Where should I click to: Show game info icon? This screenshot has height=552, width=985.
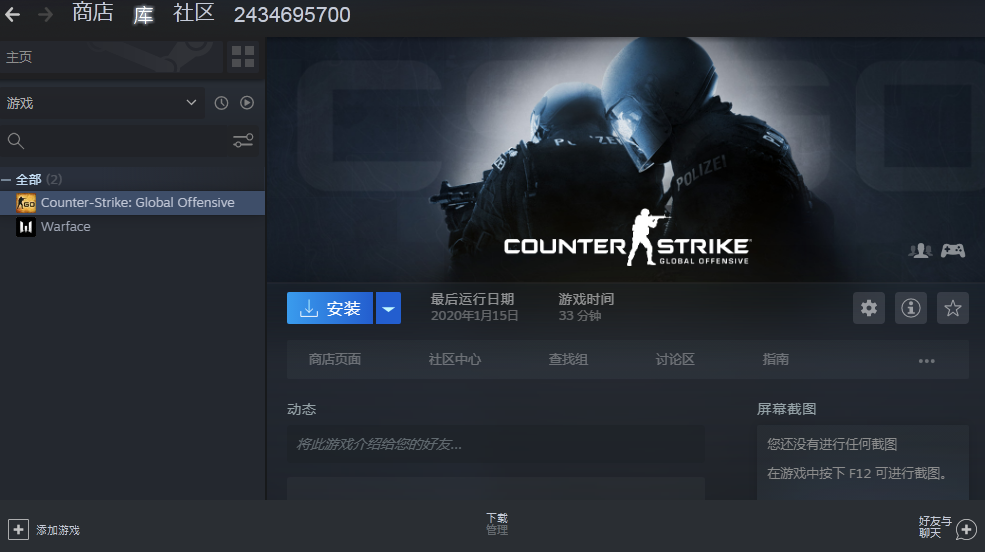click(911, 308)
